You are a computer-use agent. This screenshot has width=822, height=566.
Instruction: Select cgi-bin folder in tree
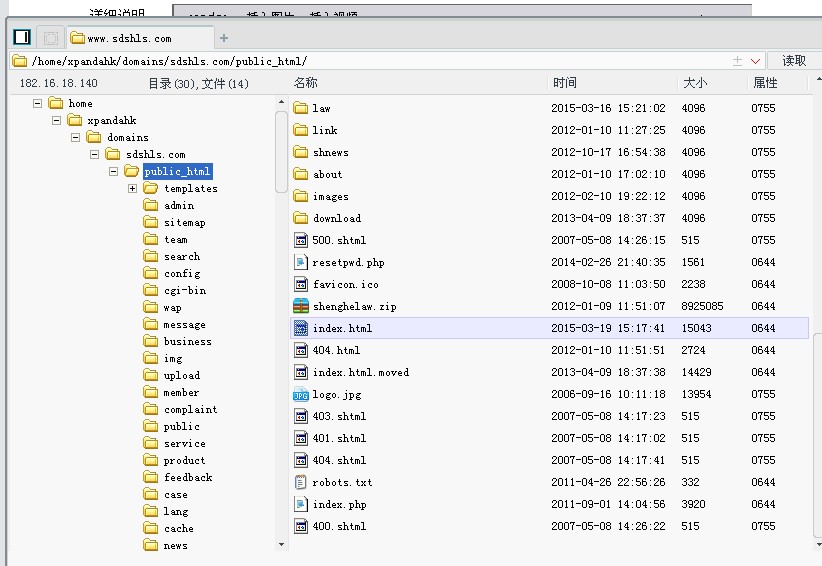(185, 290)
